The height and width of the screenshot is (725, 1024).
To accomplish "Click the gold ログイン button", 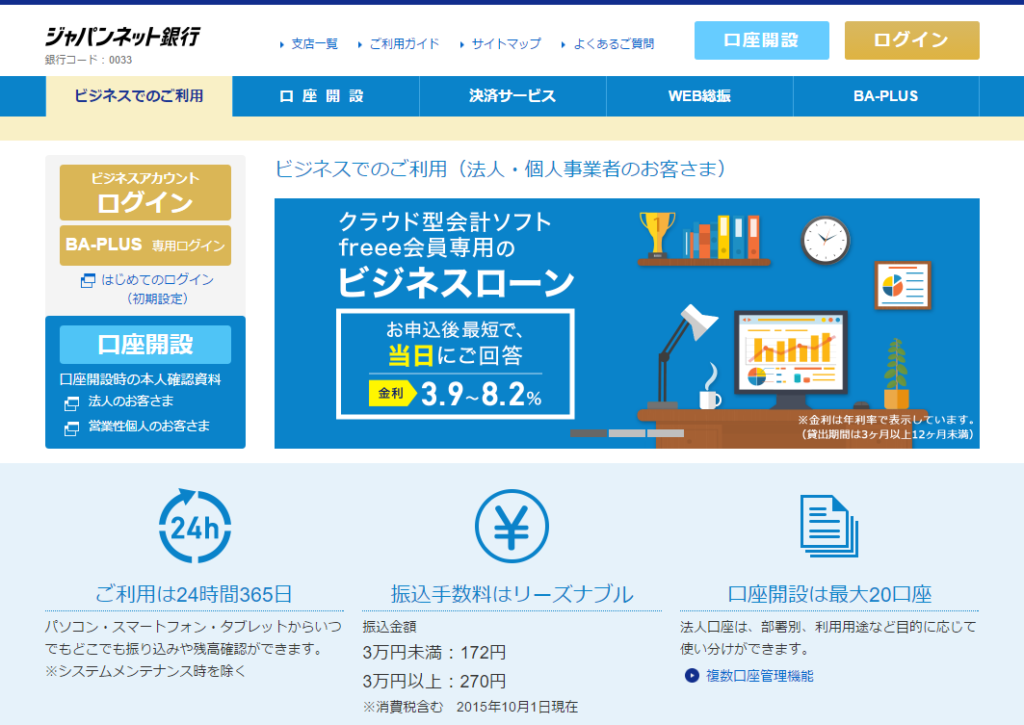I will (911, 41).
